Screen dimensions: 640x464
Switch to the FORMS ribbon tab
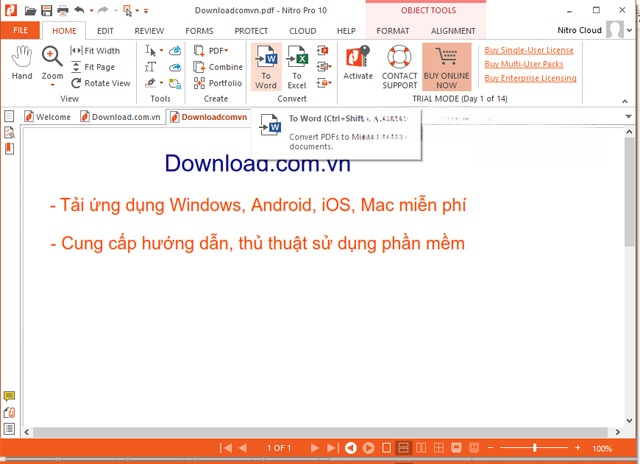[199, 31]
